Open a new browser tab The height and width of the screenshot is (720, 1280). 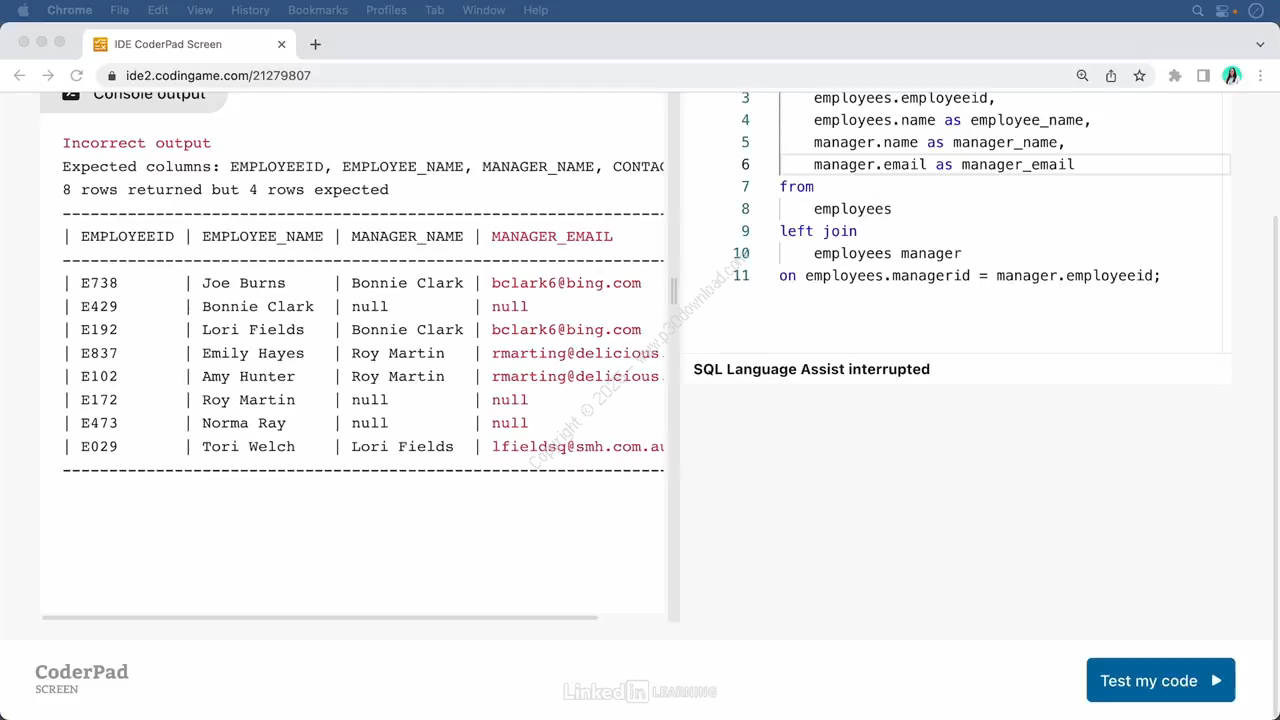click(315, 44)
